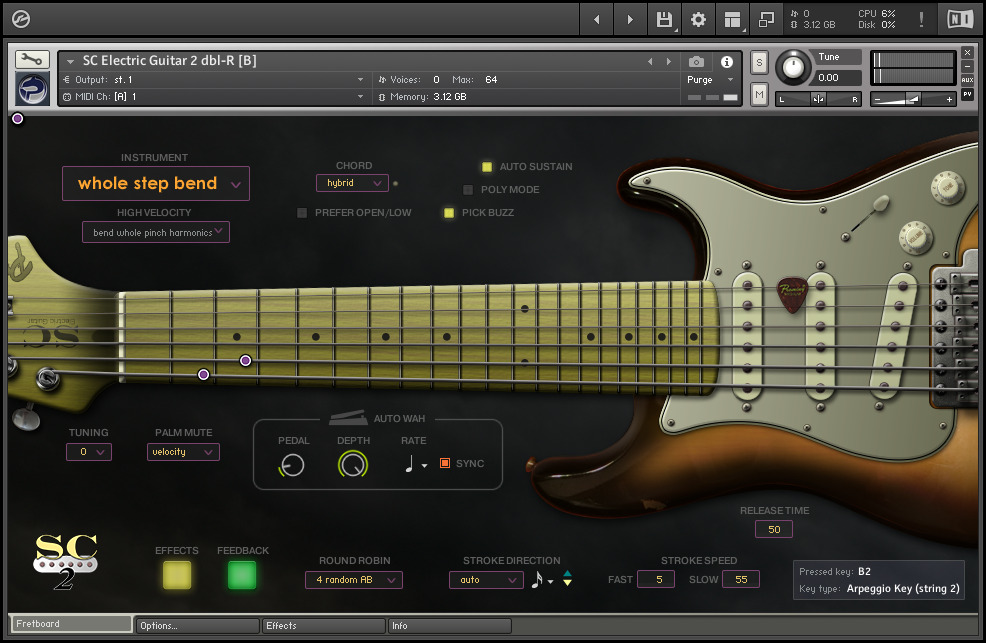This screenshot has height=643, width=986.
Task: Open instrument edit mode with the wrench icon
Action: point(31,60)
